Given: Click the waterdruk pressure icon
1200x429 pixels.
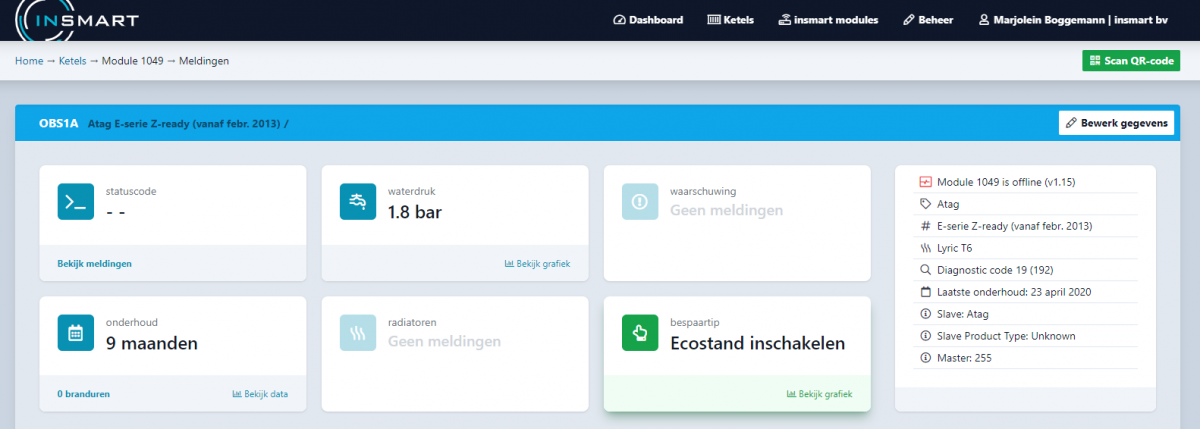Looking at the screenshot, I should pyautogui.click(x=358, y=202).
